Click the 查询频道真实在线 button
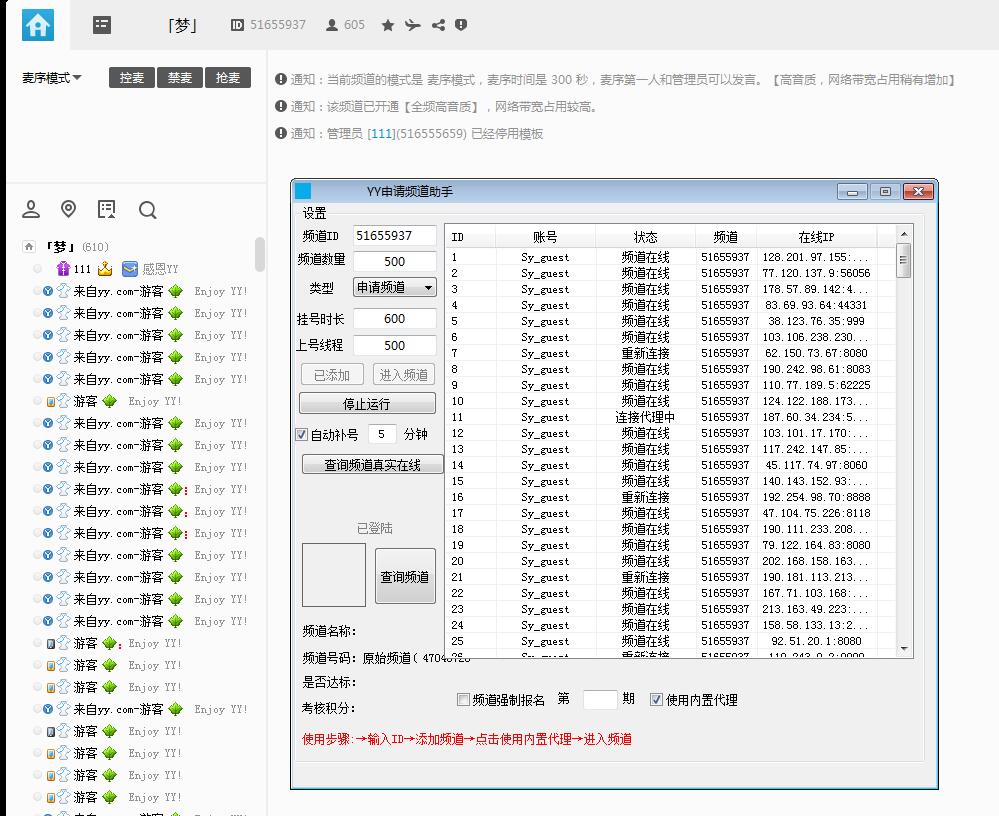This screenshot has height=816, width=999. pyautogui.click(x=372, y=465)
